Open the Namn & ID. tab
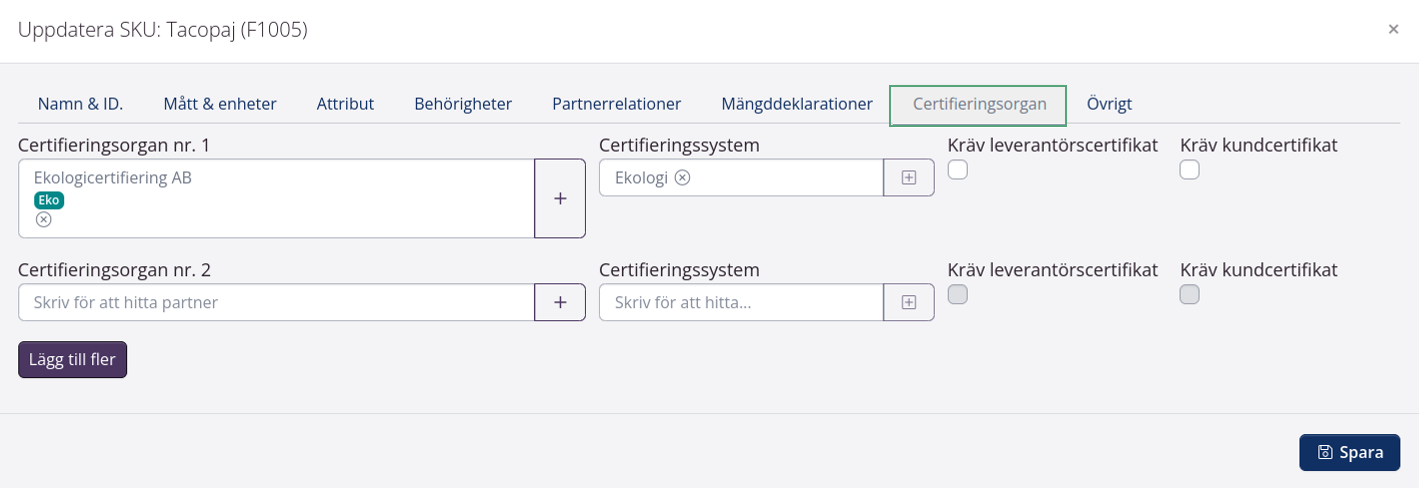The width and height of the screenshot is (1419, 488). click(80, 104)
